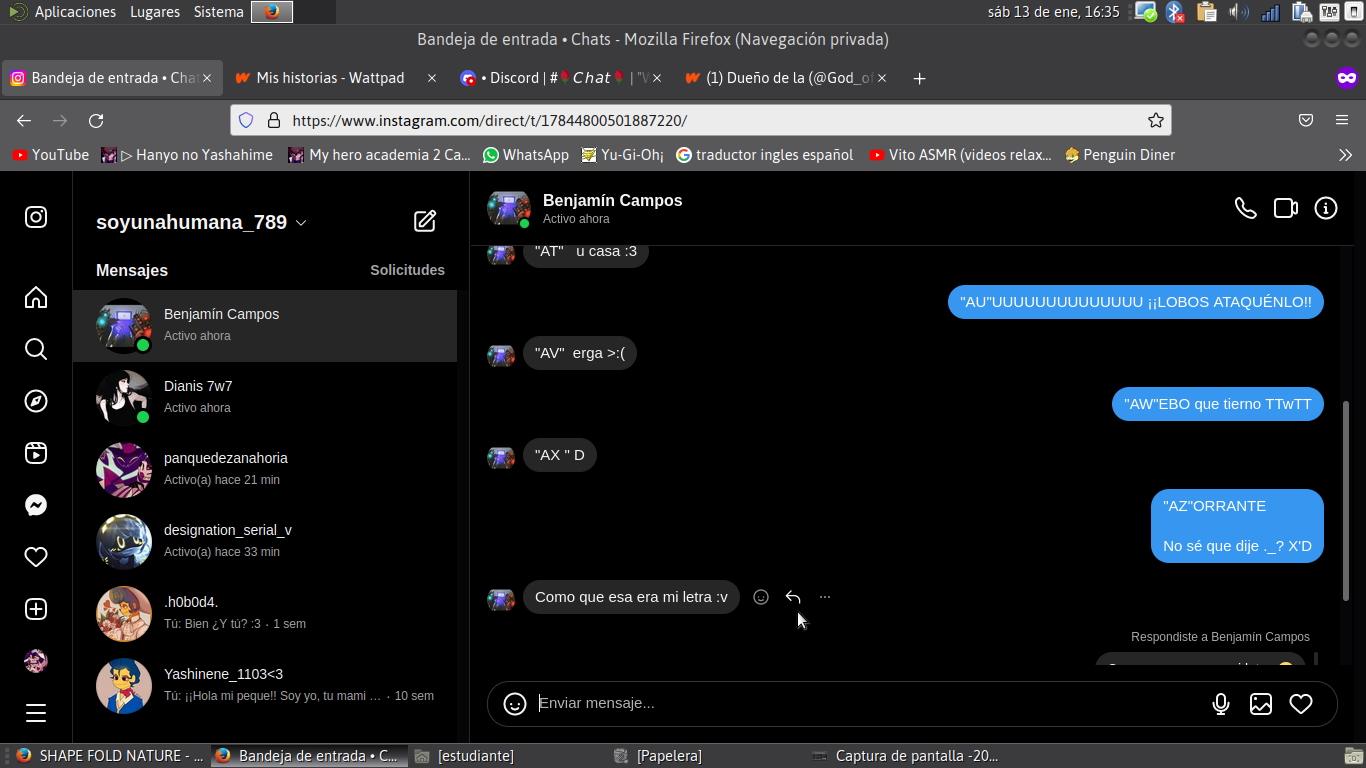The width and height of the screenshot is (1366, 768).
Task: Reload the page in Firefox
Action: pyautogui.click(x=96, y=121)
